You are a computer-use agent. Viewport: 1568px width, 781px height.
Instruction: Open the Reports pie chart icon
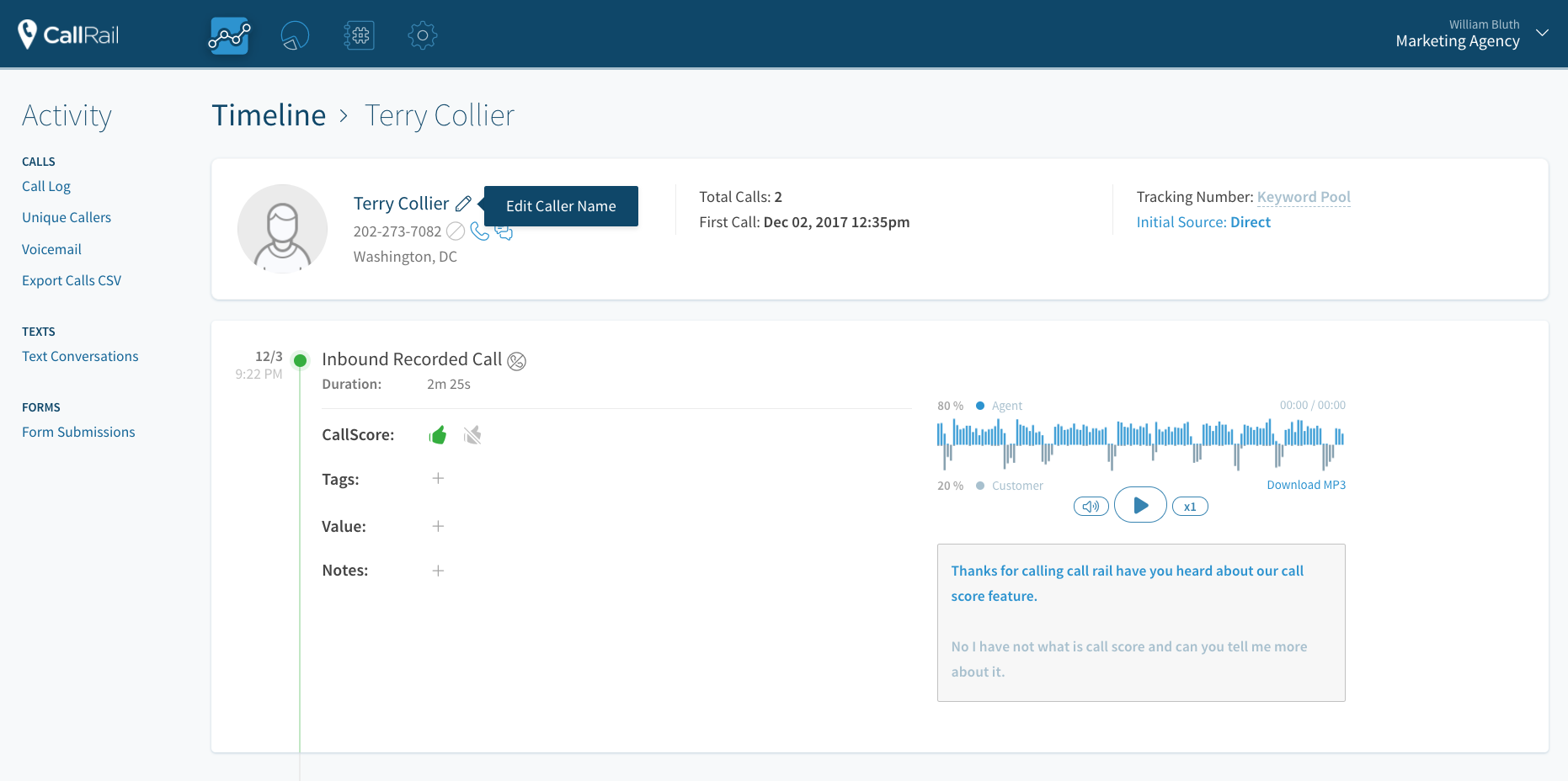(x=295, y=35)
